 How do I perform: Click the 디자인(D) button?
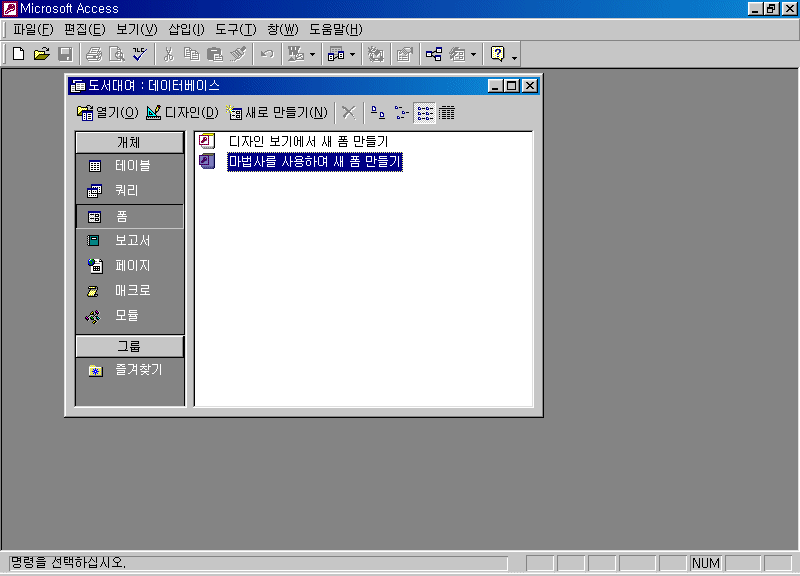tap(182, 112)
